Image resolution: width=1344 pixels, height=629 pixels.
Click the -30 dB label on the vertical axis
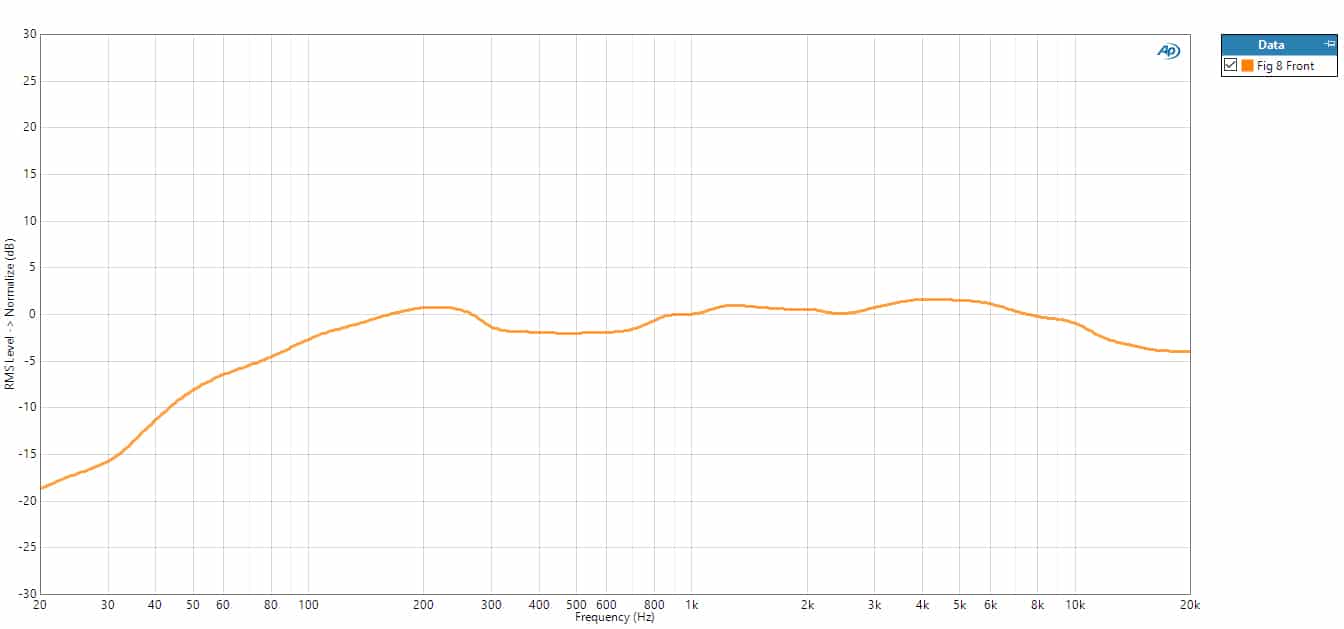coord(29,594)
